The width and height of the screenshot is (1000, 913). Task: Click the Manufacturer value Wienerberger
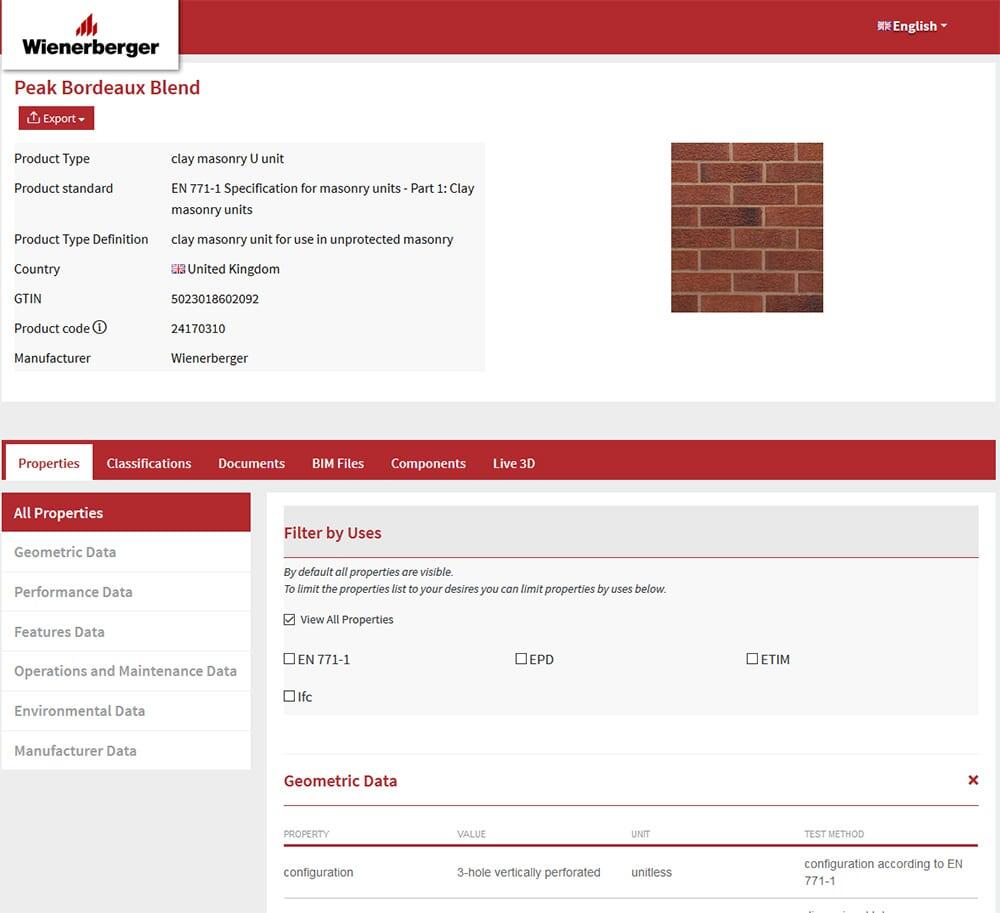pos(209,358)
